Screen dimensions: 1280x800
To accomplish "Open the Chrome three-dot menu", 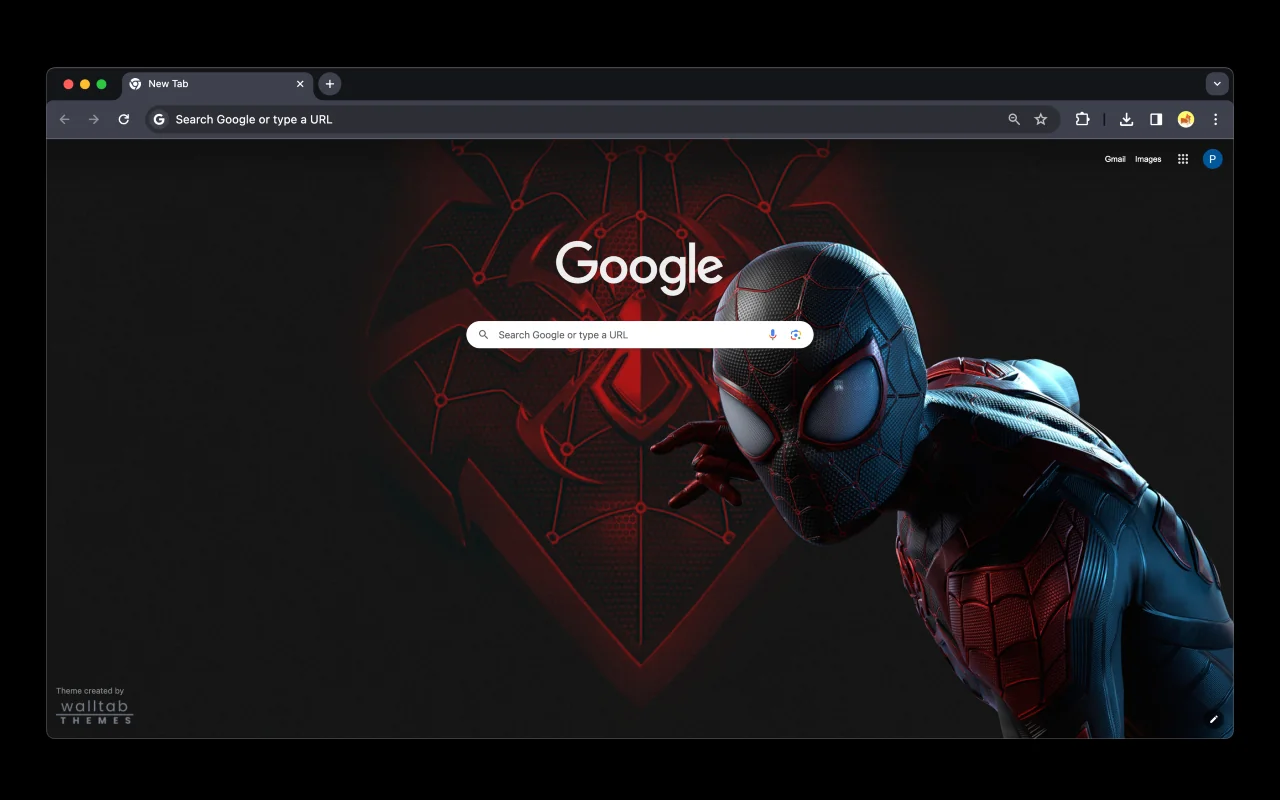I will point(1216,119).
